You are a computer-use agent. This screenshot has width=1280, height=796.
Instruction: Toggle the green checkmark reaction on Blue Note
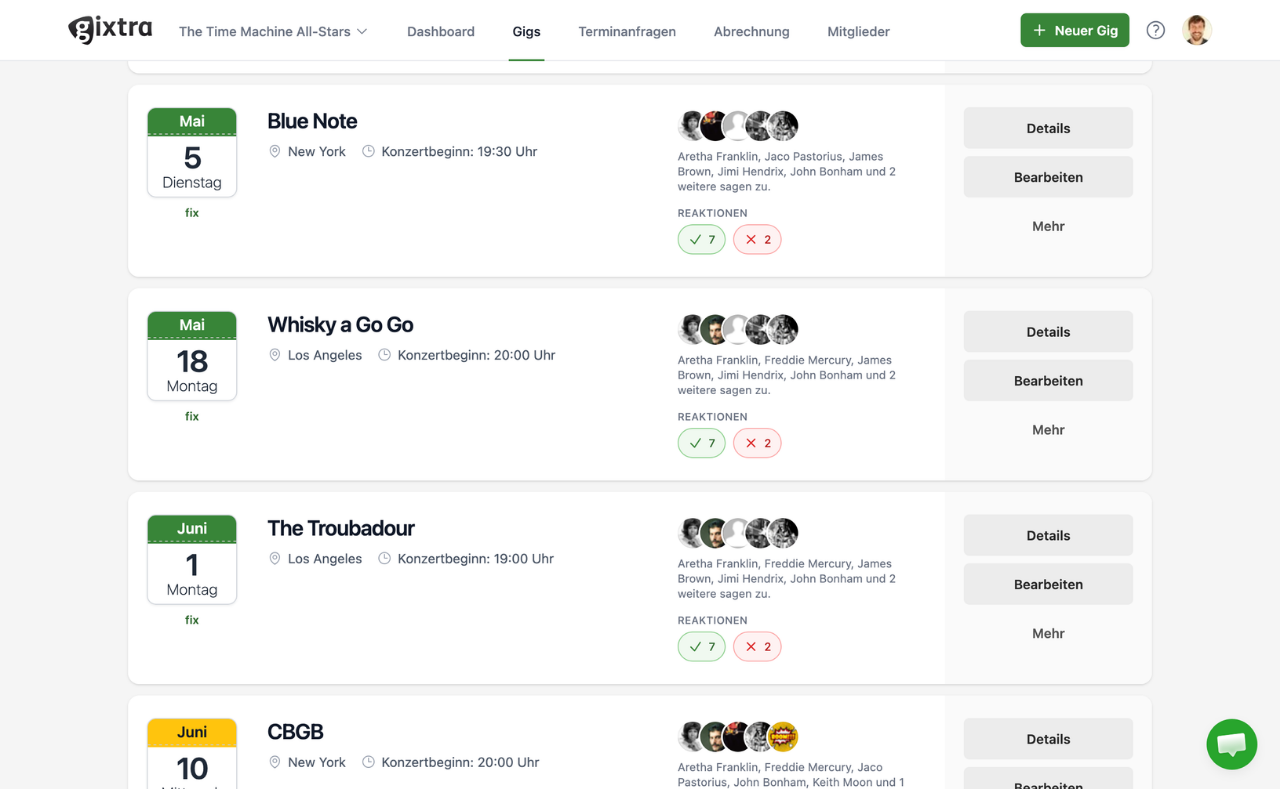point(701,239)
